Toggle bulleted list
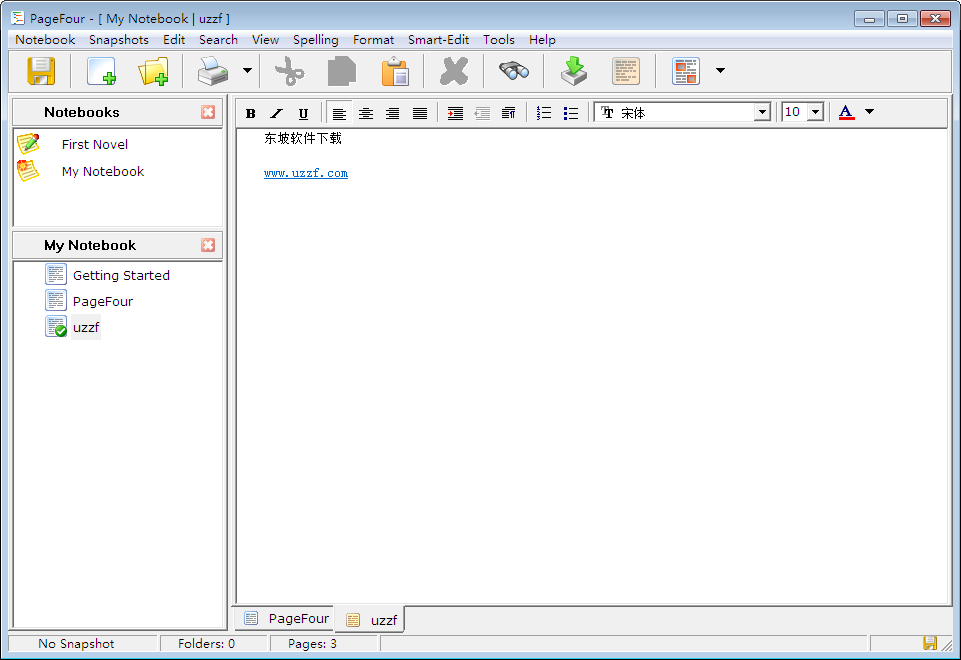Image resolution: width=961 pixels, height=660 pixels. 571,113
